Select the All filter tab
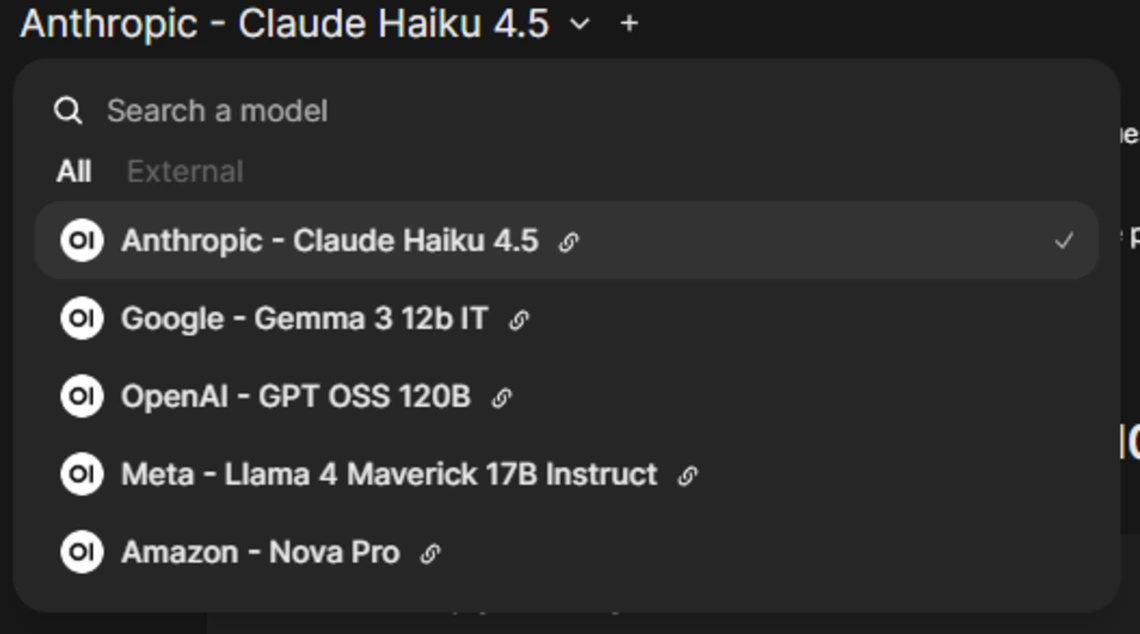The height and width of the screenshot is (634, 1140). tap(74, 172)
